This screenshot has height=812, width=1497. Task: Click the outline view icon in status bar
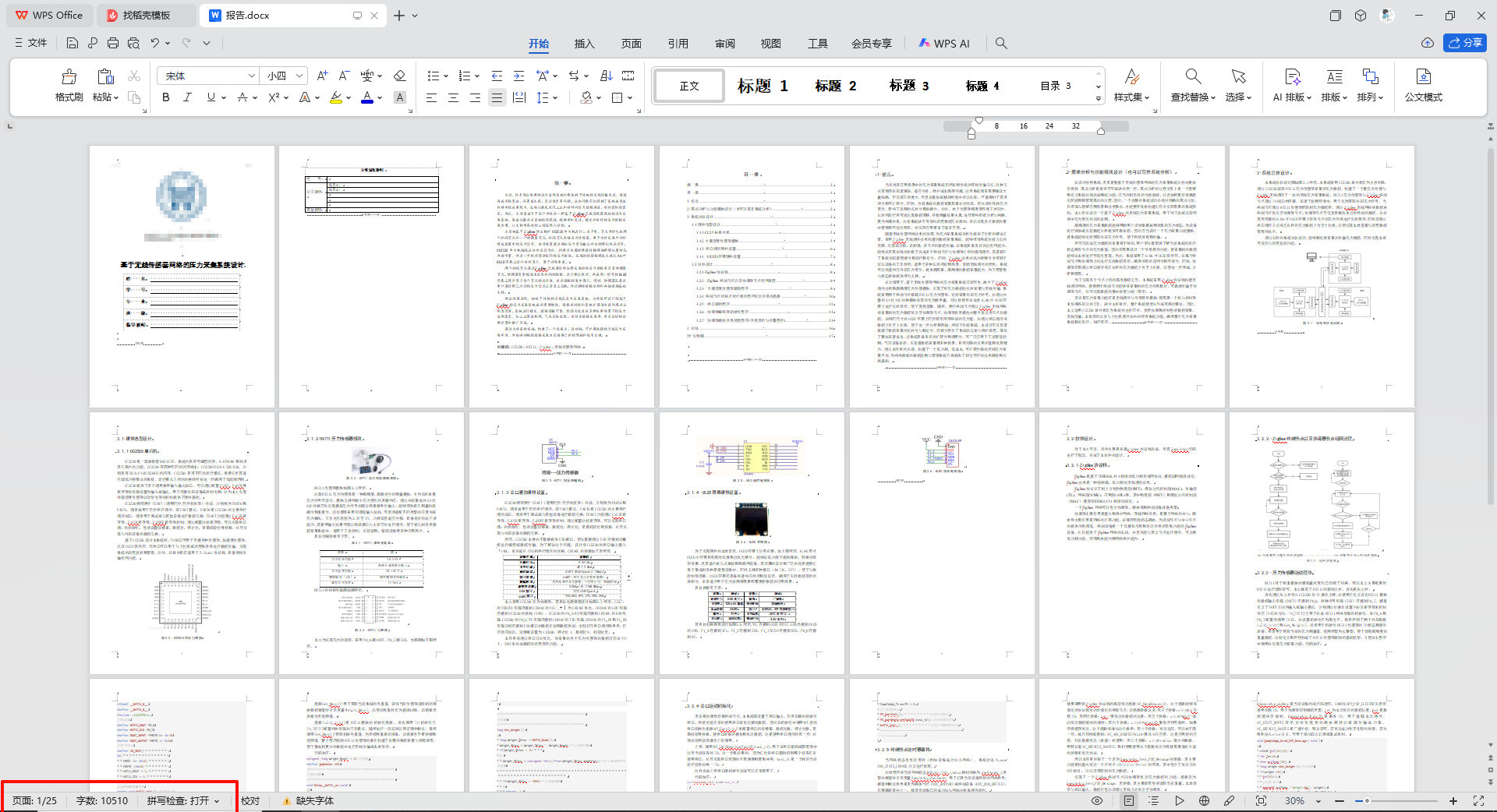pos(1154,800)
